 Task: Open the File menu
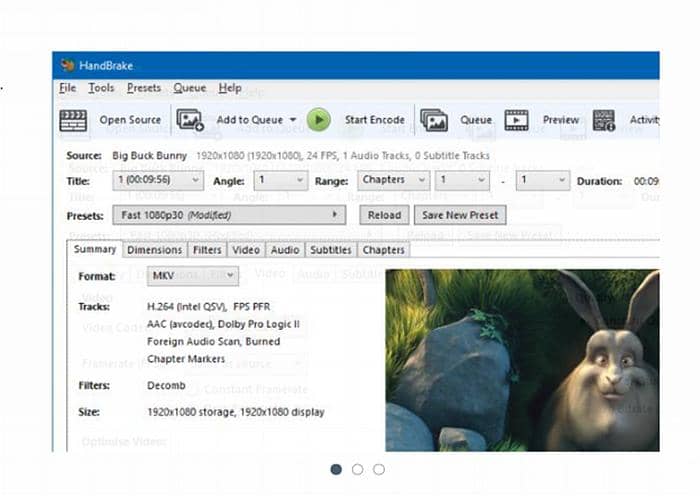pyautogui.click(x=67, y=88)
